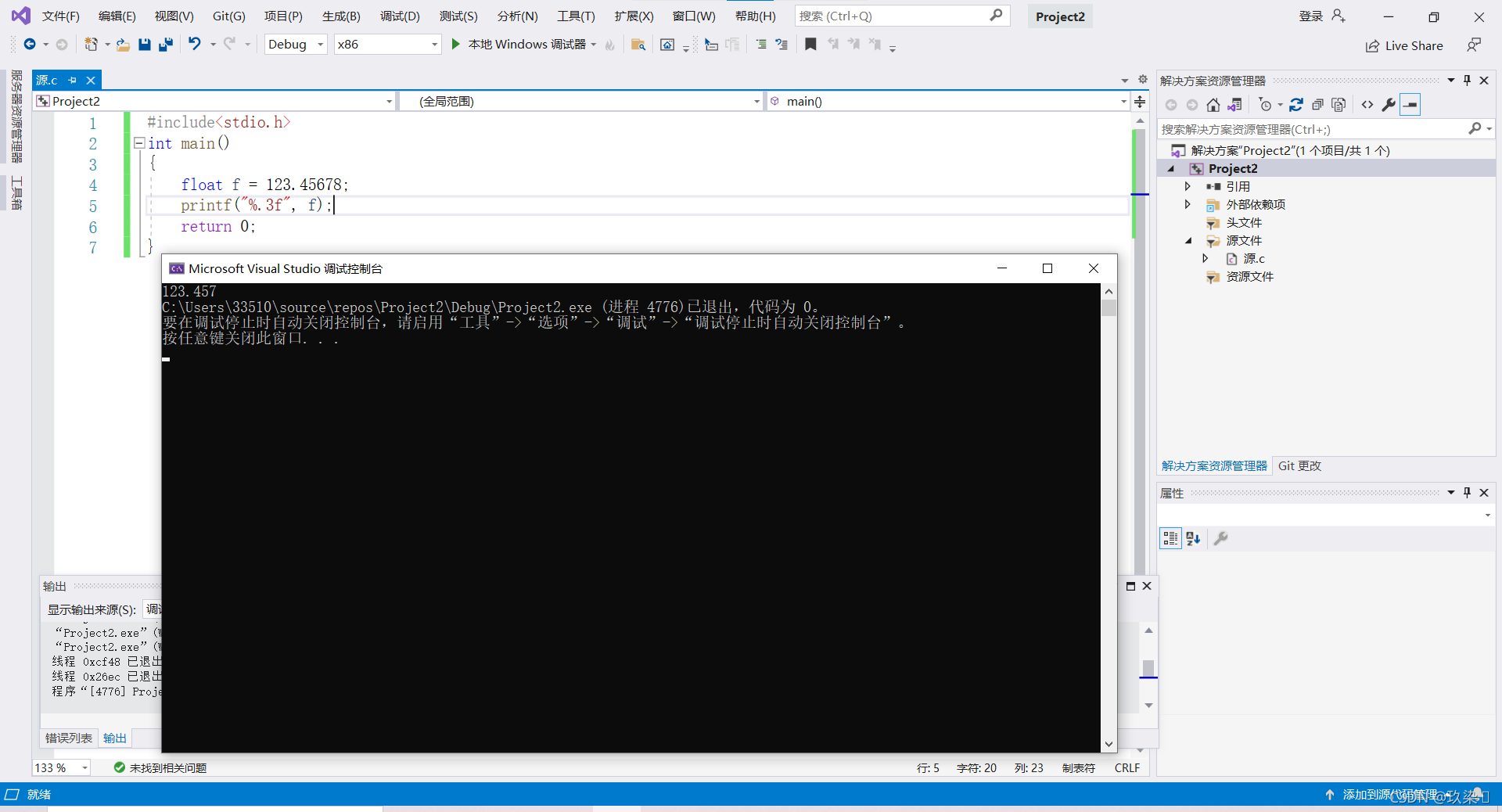Screen dimensions: 1502x812
Task: Comment out selected lines icon
Action: pyautogui.click(x=760, y=45)
